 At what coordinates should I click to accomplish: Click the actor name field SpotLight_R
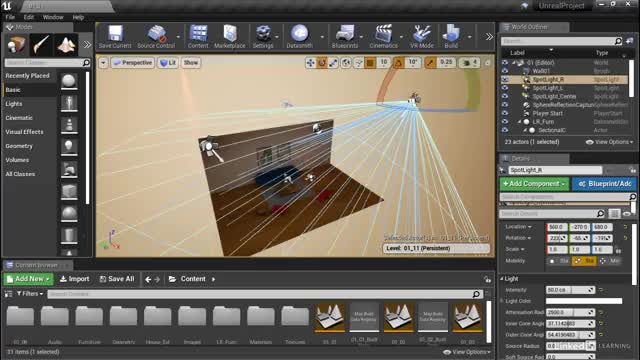(555, 170)
